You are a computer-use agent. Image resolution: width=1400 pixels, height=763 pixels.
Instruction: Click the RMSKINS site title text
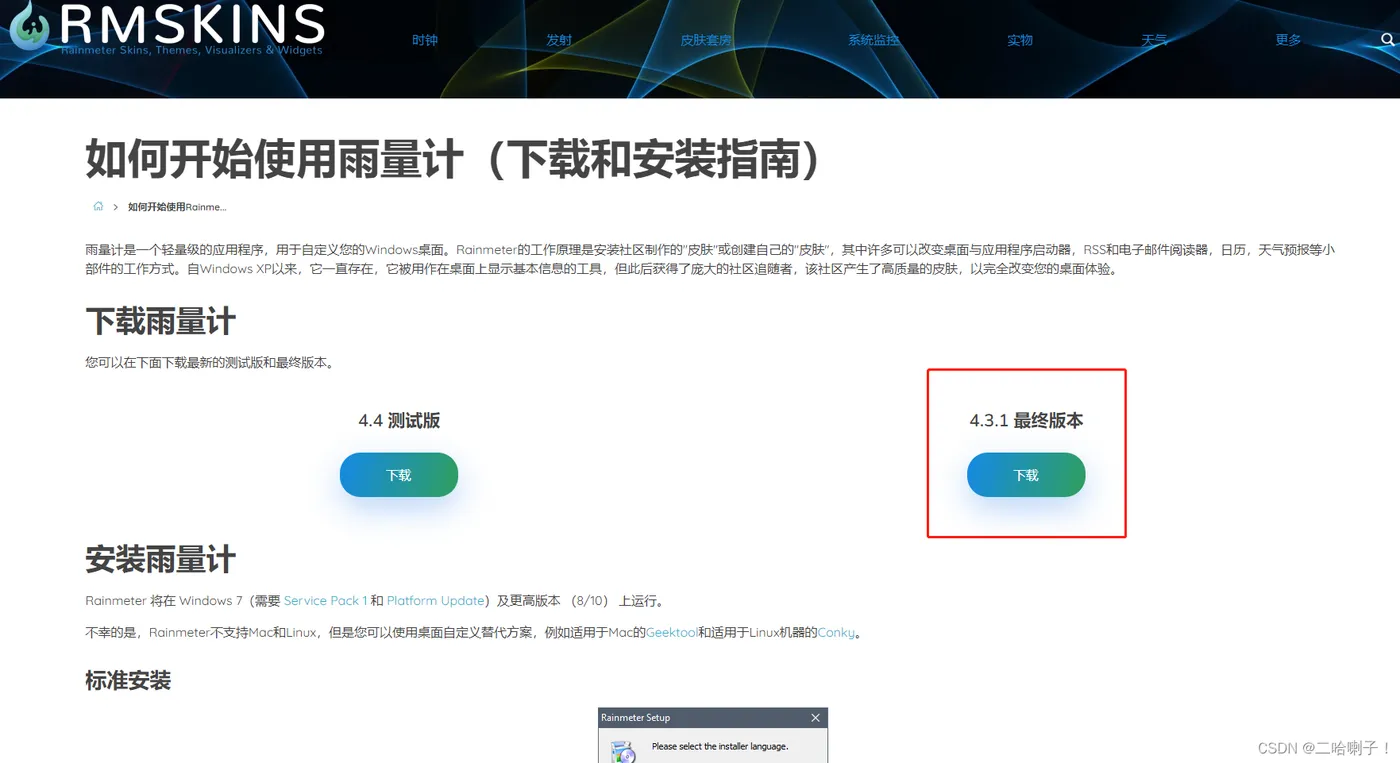point(191,22)
